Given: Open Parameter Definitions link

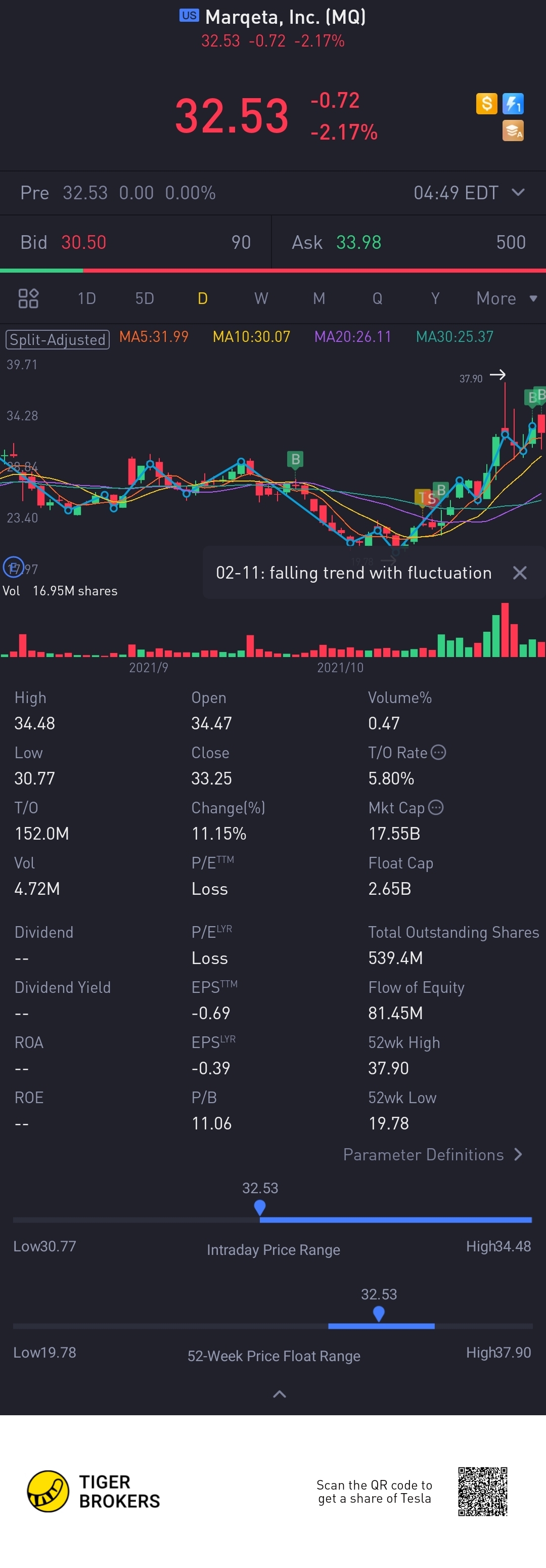Looking at the screenshot, I should click(433, 1154).
